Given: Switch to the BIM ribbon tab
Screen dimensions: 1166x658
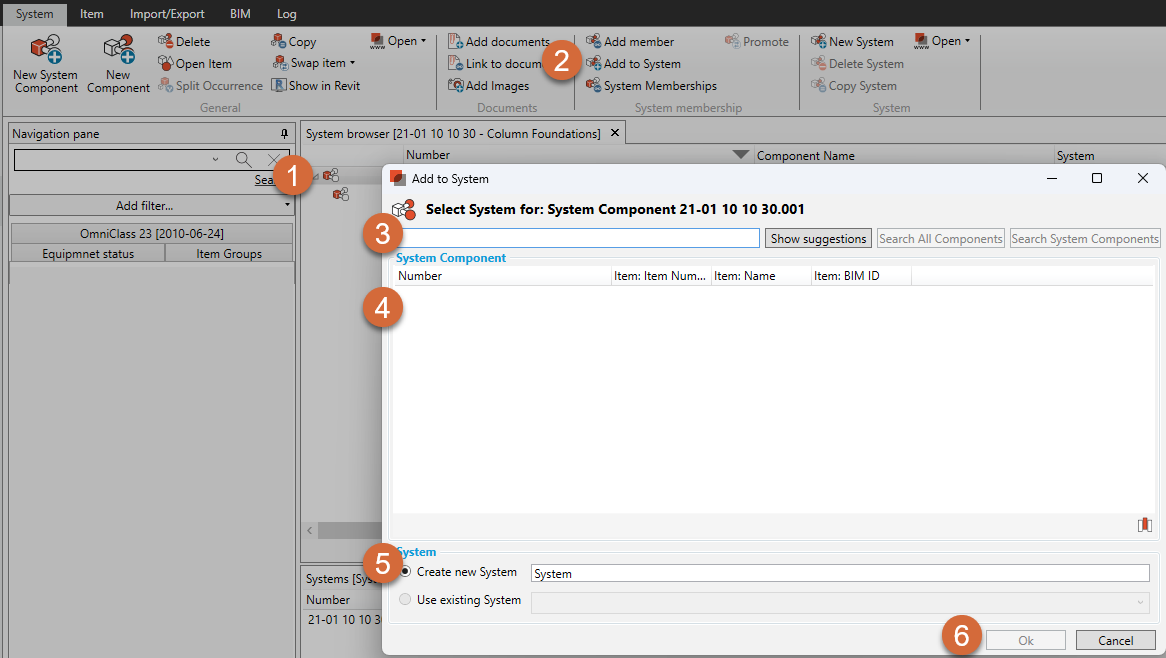Looking at the screenshot, I should tap(239, 13).
